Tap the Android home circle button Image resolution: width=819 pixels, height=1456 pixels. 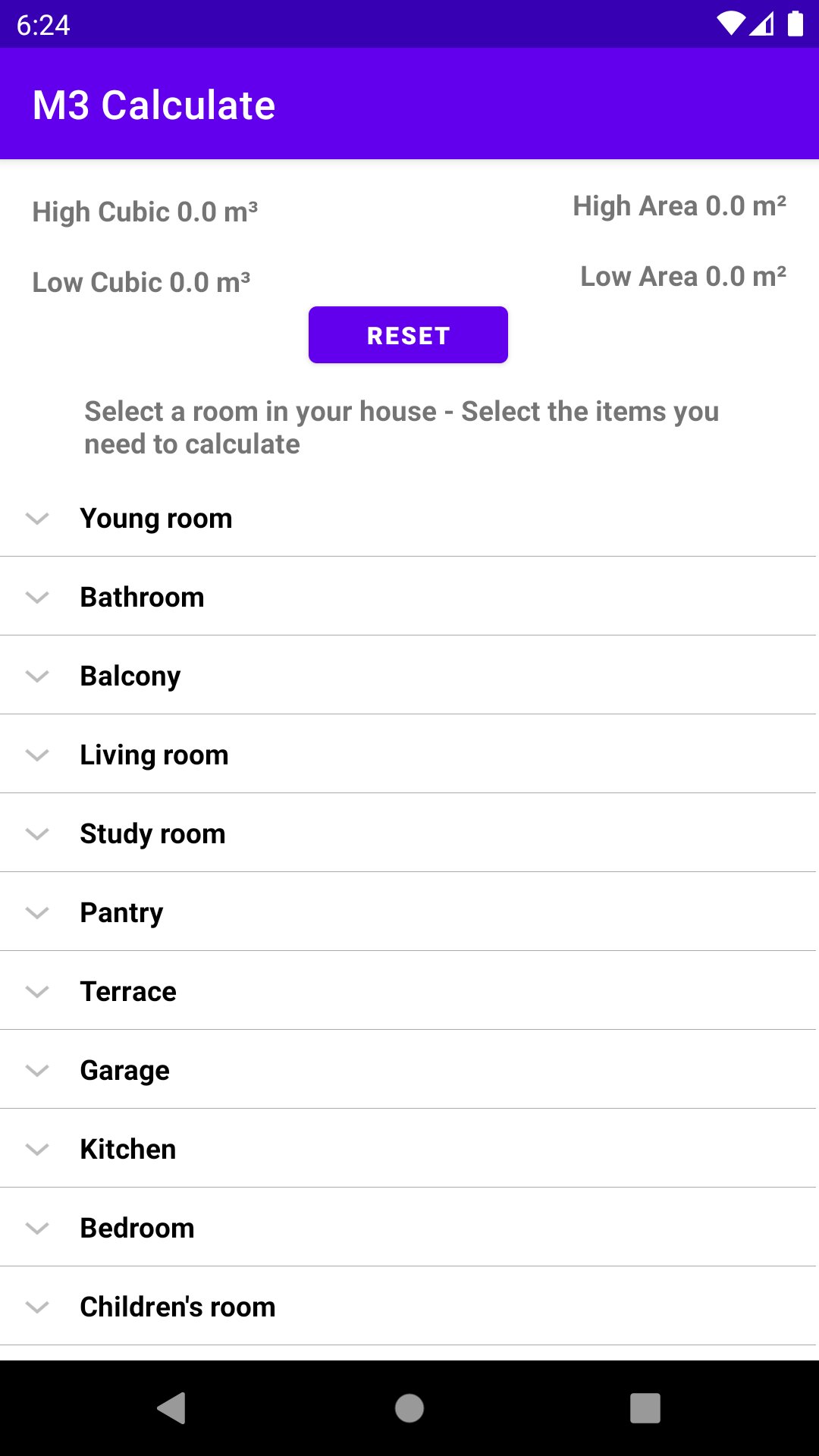409,1408
